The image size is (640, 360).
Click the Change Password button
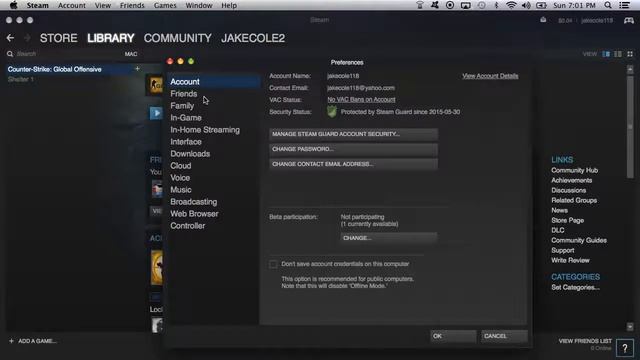coord(353,149)
